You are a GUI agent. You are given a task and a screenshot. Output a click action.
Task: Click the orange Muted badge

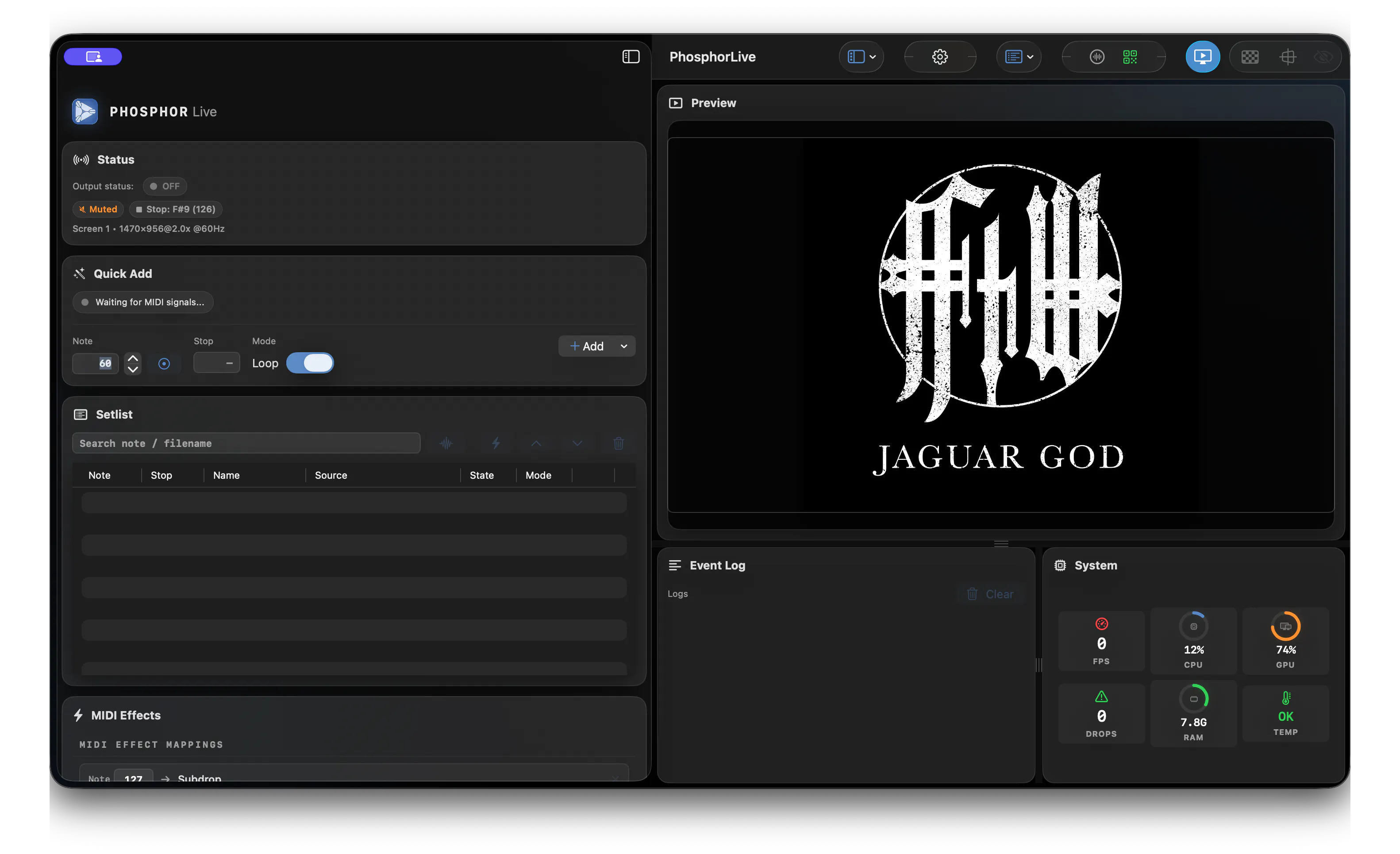coord(98,209)
